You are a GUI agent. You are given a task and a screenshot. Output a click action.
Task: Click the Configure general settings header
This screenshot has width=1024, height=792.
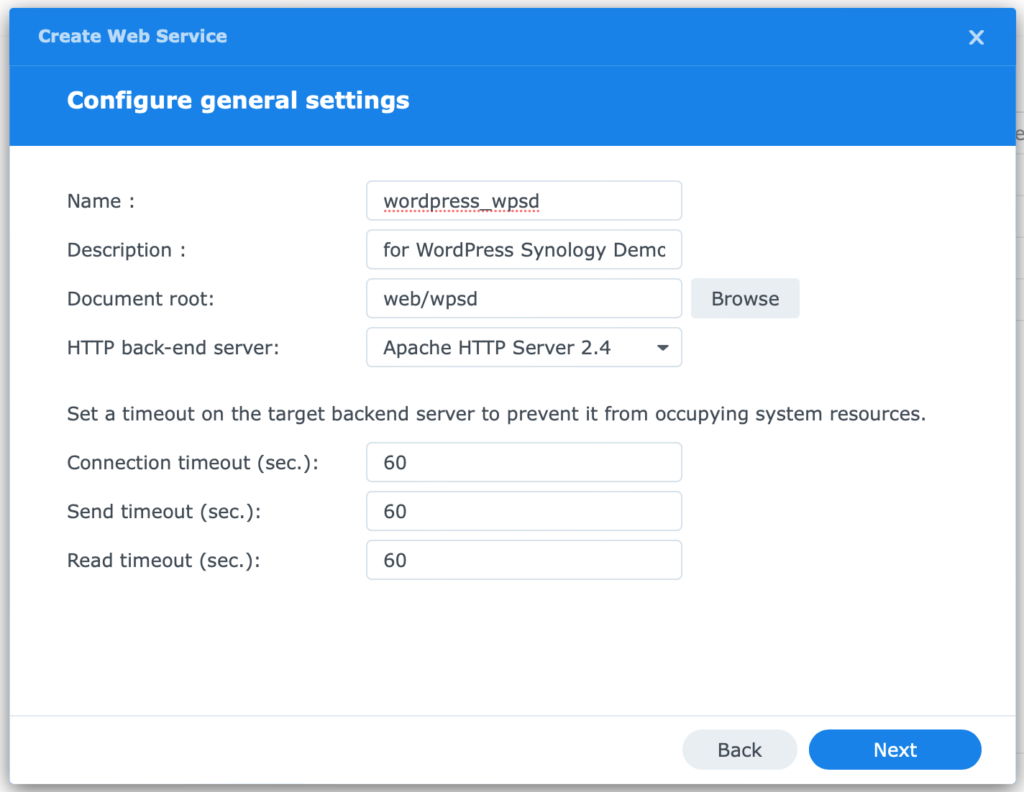[238, 100]
